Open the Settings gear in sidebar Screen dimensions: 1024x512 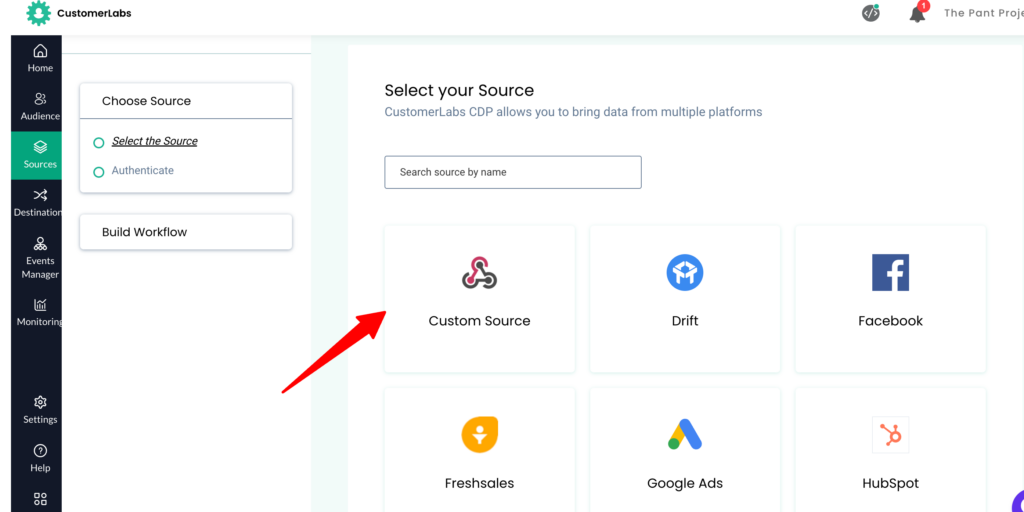(x=40, y=402)
